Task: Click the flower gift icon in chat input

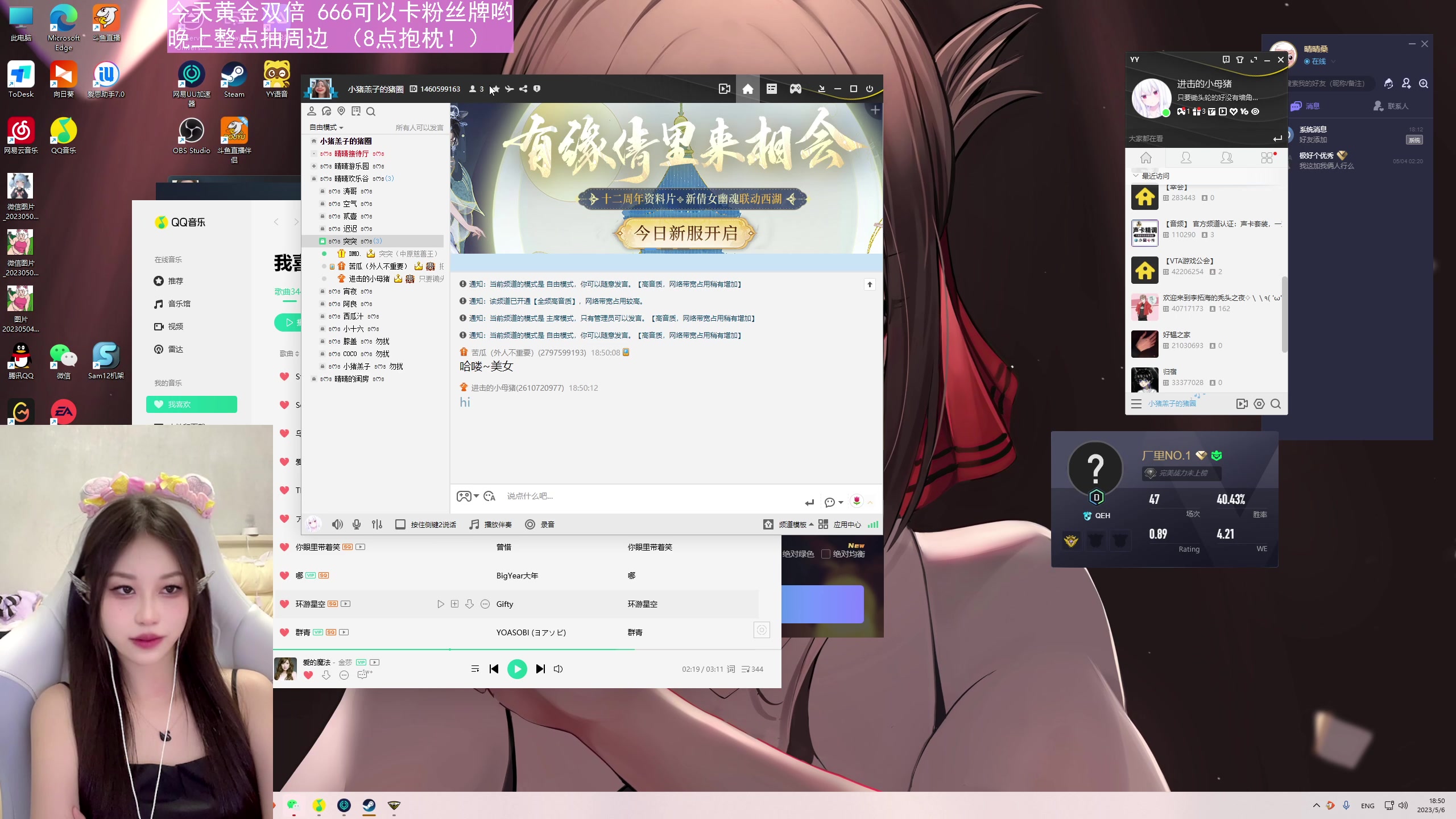Action: 857,500
